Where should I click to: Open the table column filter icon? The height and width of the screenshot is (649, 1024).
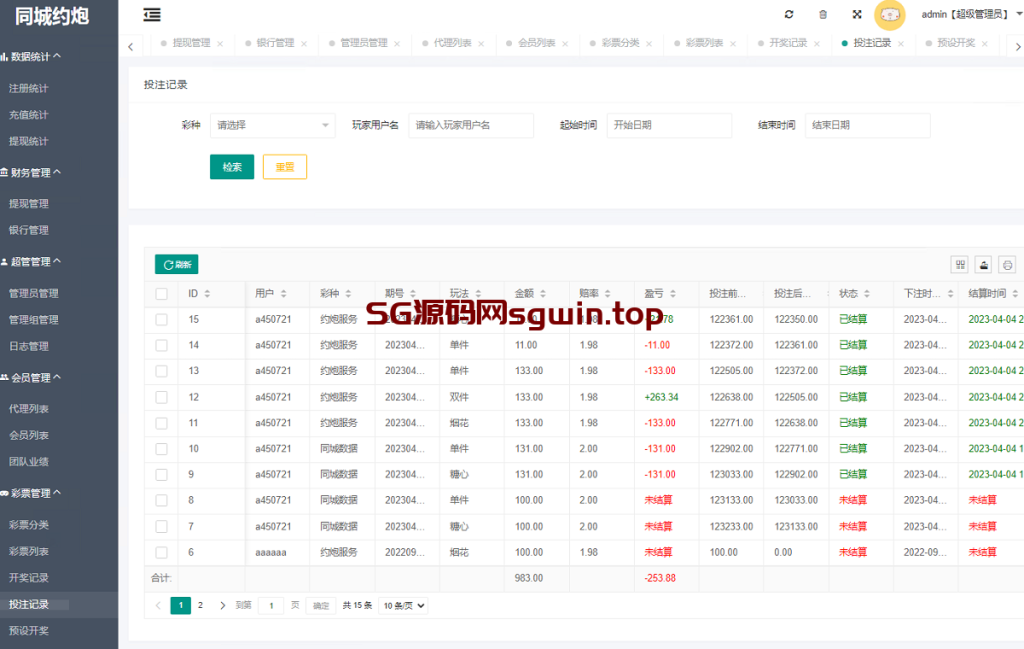pos(960,265)
